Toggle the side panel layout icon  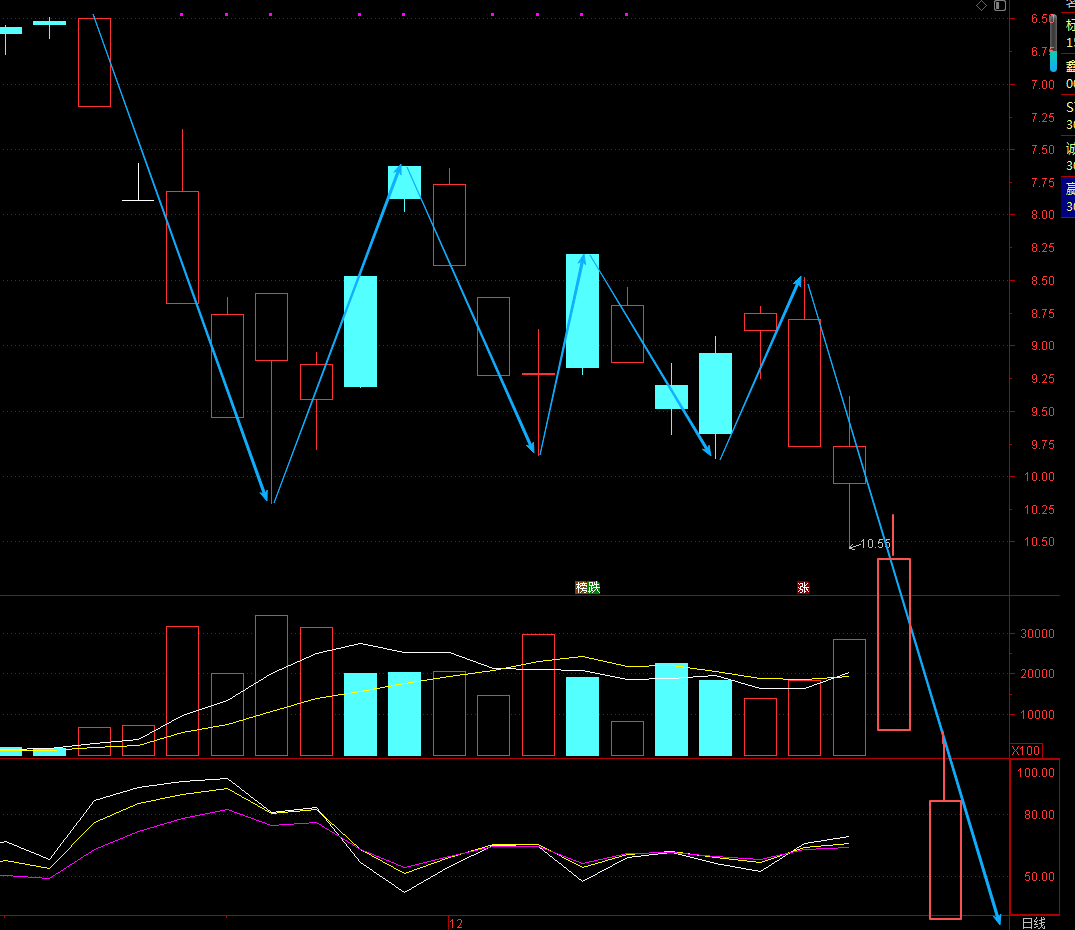tap(1000, 5)
